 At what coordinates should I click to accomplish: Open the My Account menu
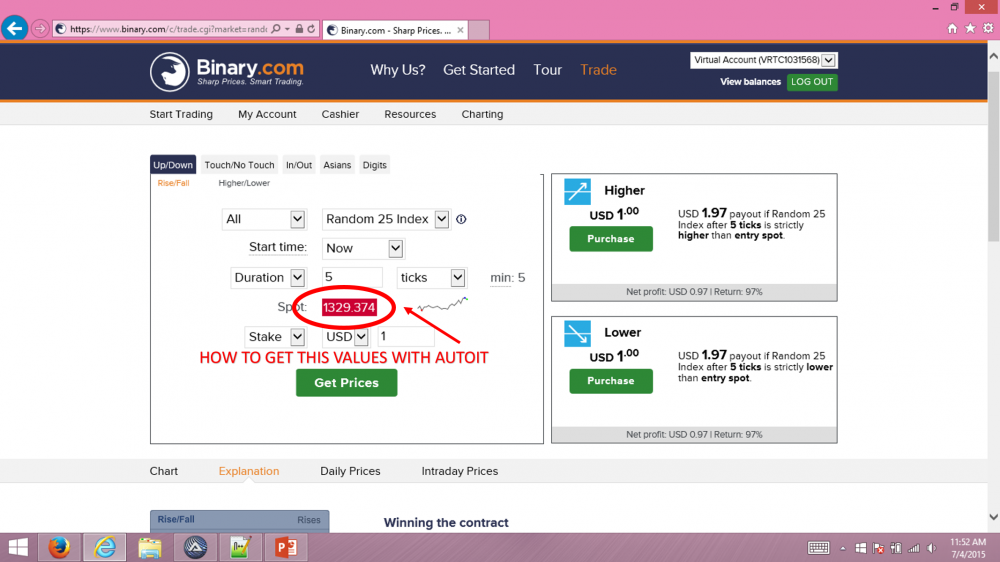pos(267,114)
